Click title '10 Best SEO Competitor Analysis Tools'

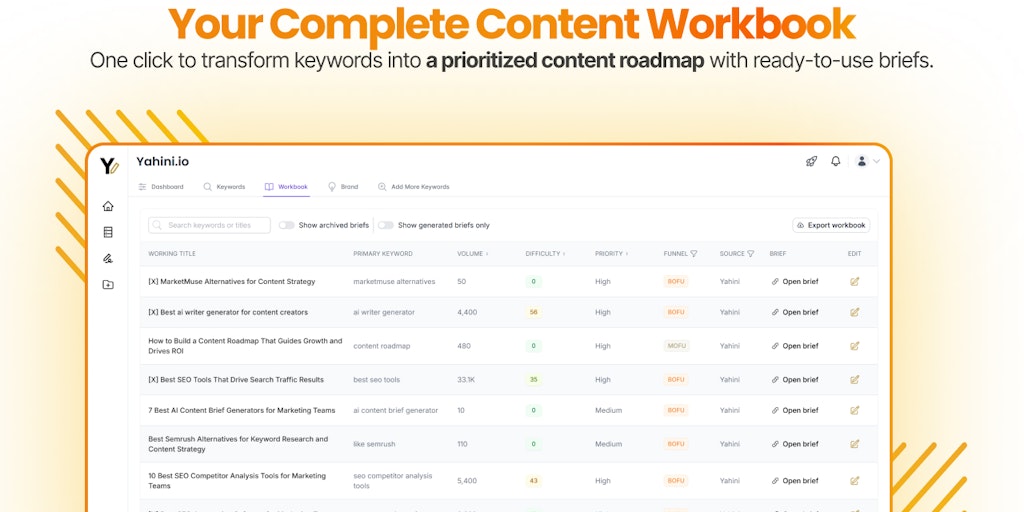(237, 481)
